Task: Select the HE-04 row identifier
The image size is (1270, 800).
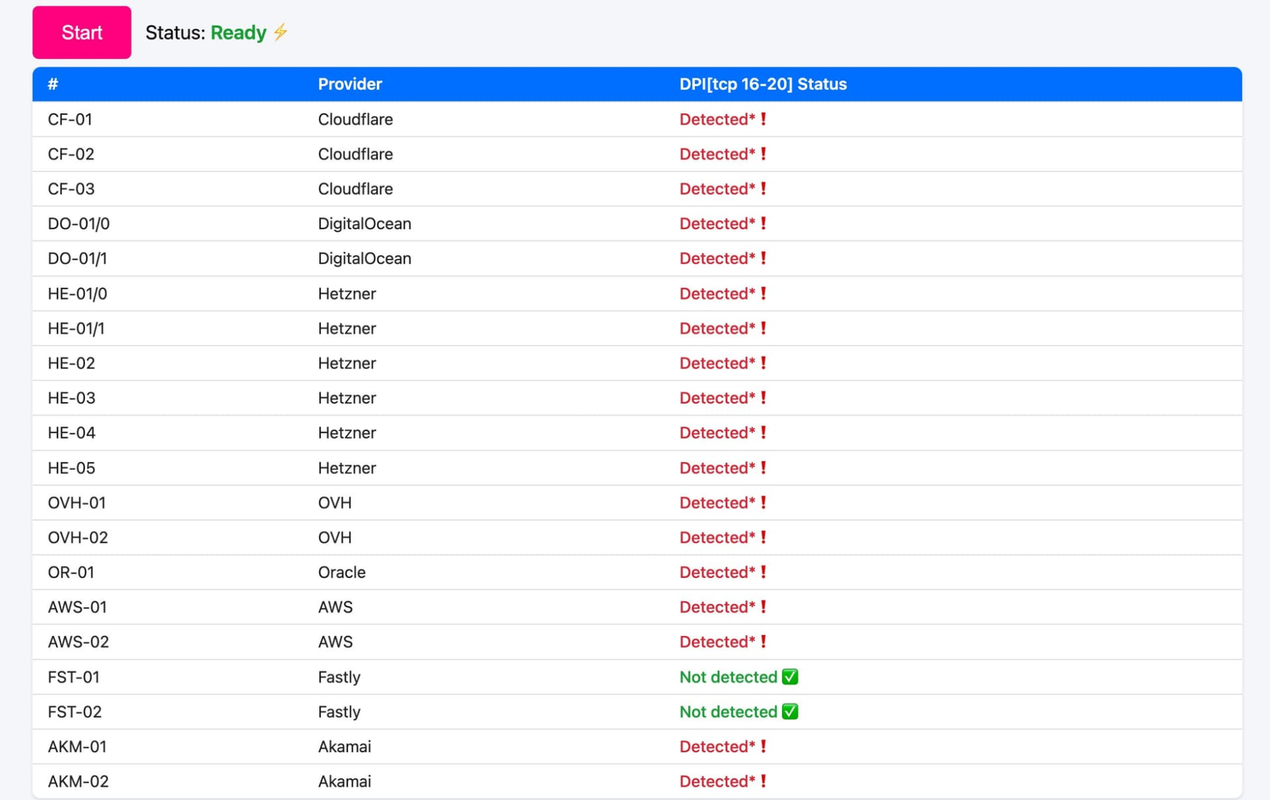Action: [x=72, y=433]
